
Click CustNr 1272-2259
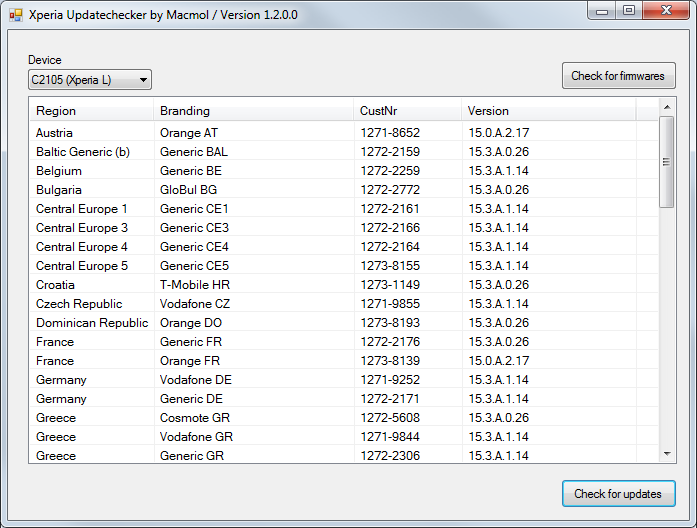click(390, 171)
